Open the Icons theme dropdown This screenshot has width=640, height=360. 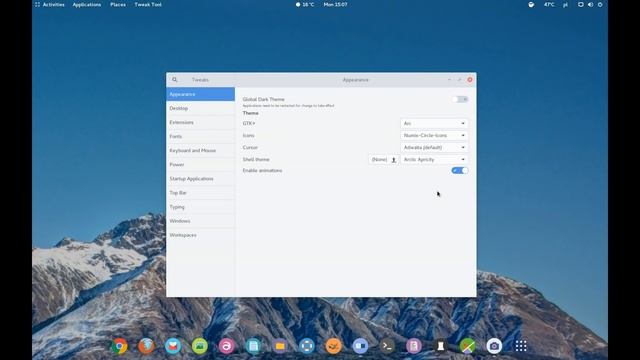click(434, 136)
